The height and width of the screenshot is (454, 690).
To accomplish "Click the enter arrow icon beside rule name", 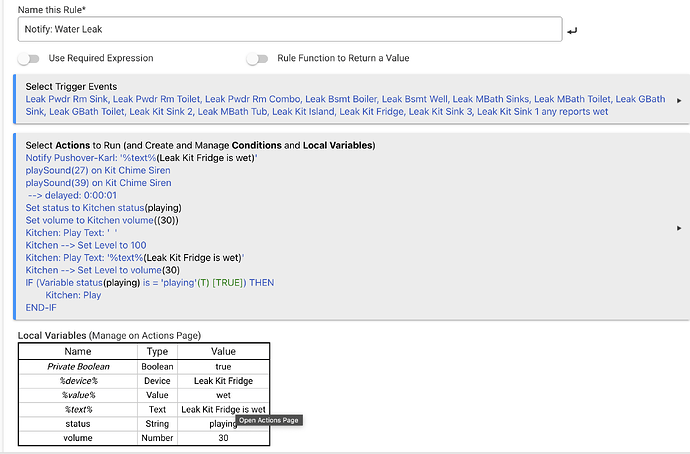I will click(572, 31).
